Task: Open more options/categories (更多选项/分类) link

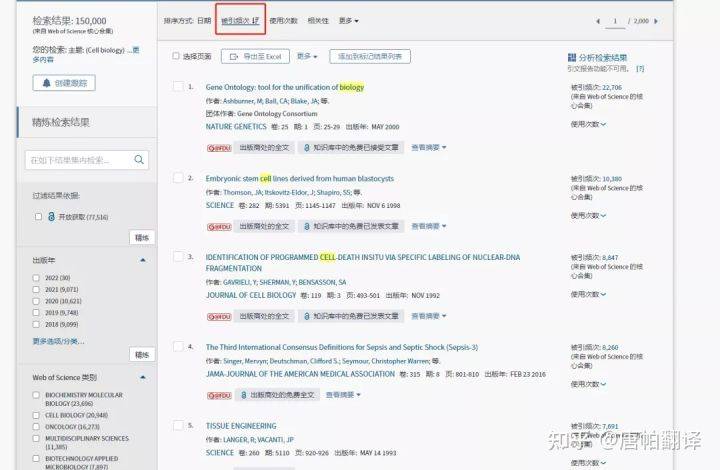Action: click(58, 341)
